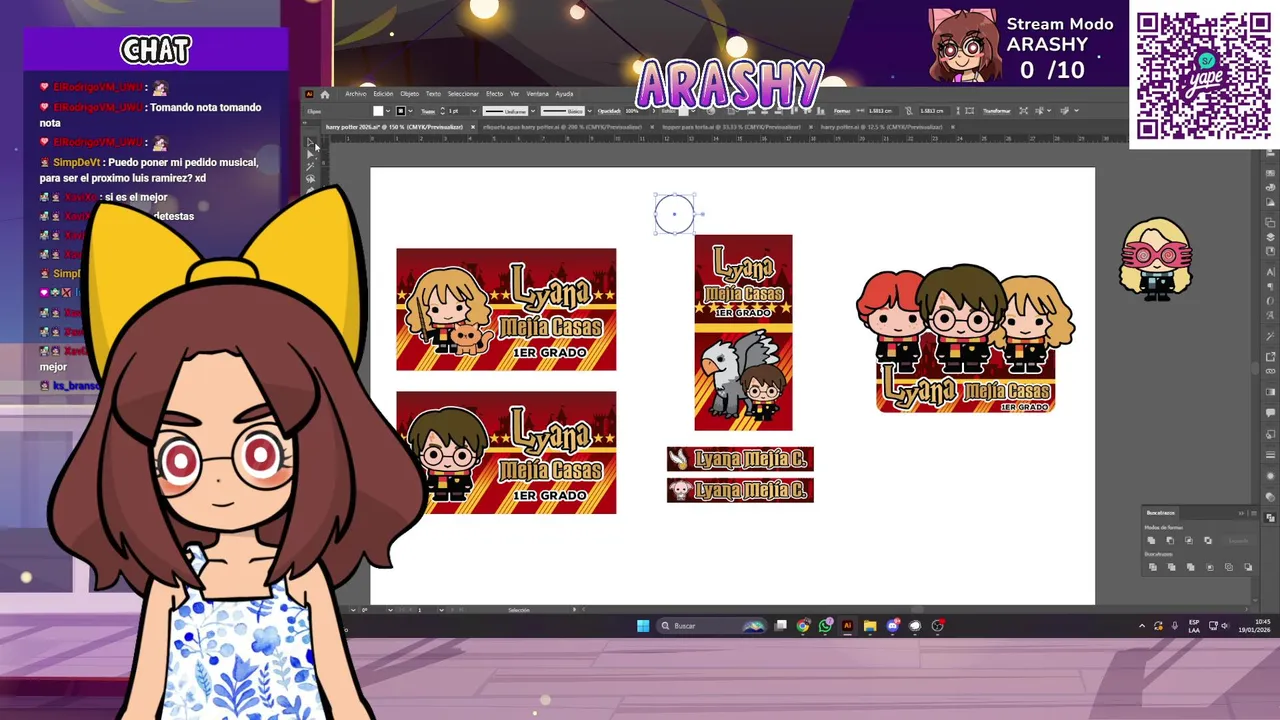Open Google Chrome from the taskbar
The image size is (1280, 720).
(x=803, y=626)
